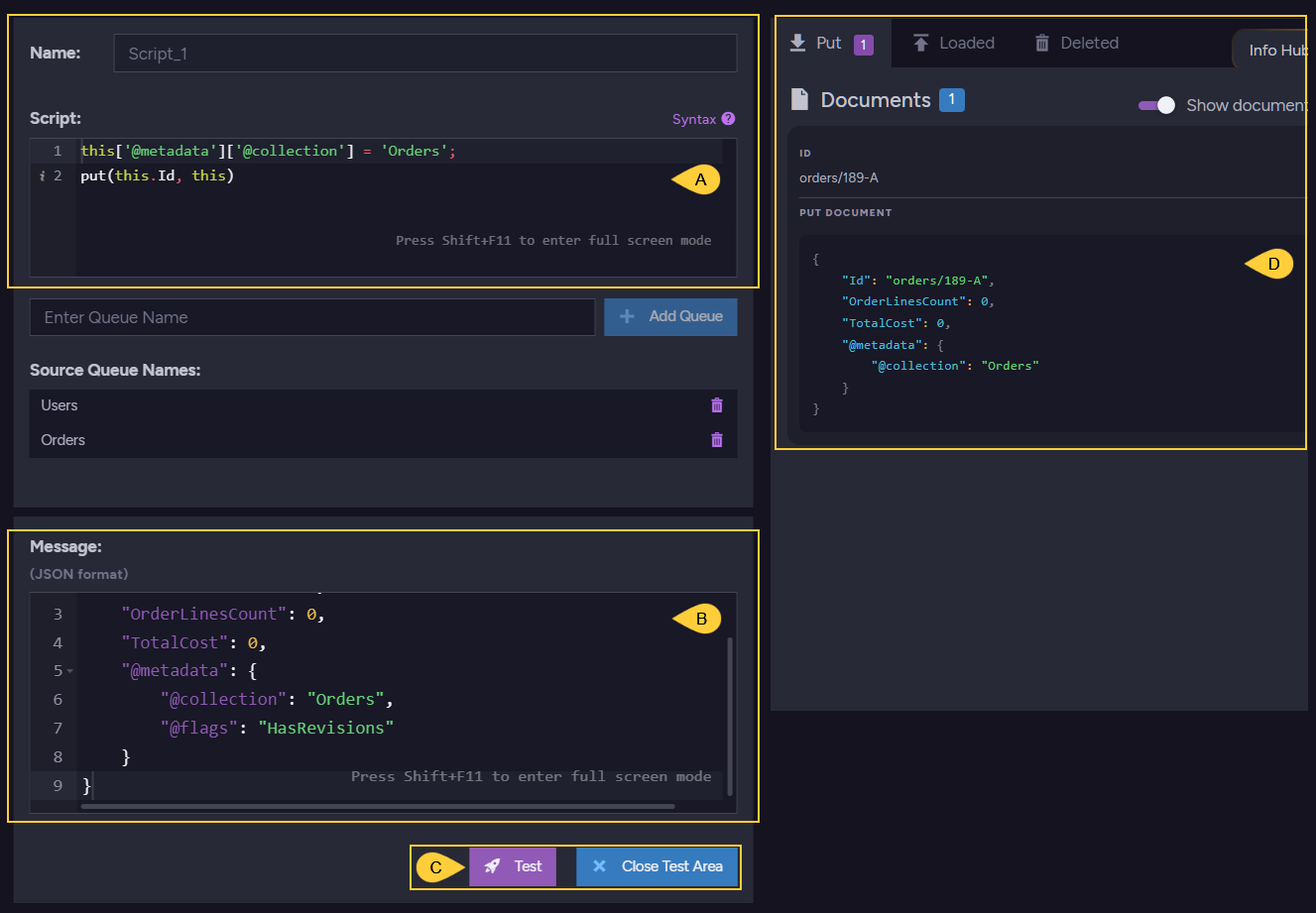Click "Id": "orders/189-A" in put document

click(918, 281)
